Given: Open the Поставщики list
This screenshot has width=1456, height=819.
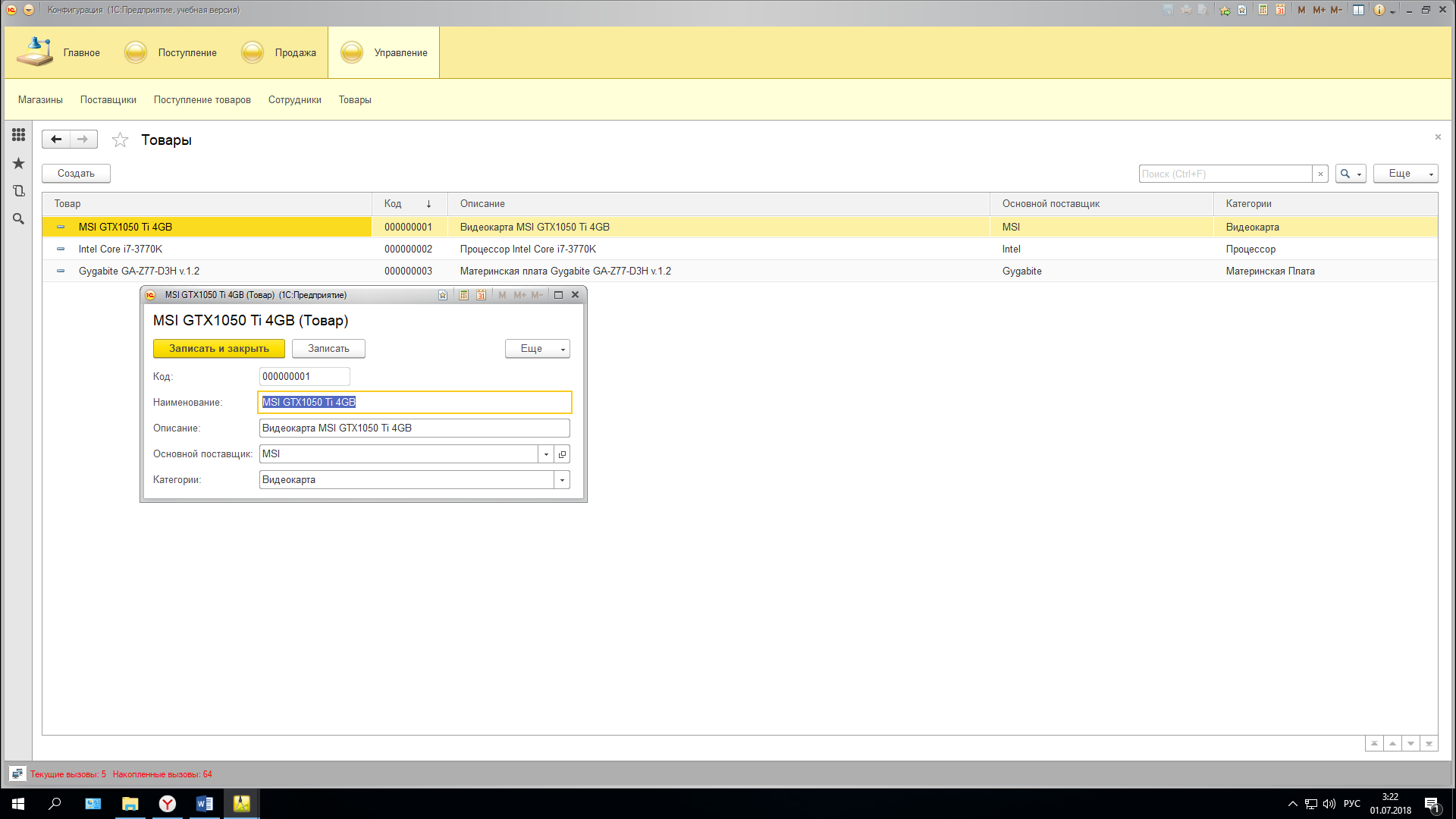Looking at the screenshot, I should pyautogui.click(x=108, y=99).
